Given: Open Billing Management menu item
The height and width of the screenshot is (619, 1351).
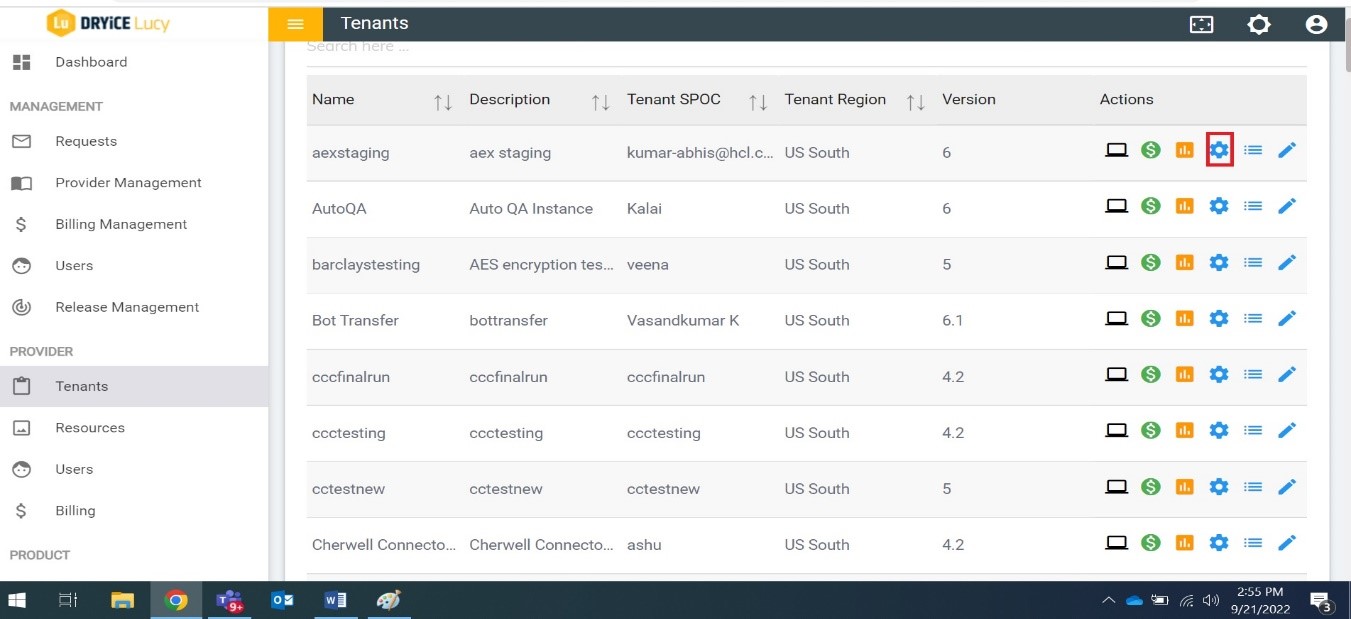Looking at the screenshot, I should click(x=121, y=224).
